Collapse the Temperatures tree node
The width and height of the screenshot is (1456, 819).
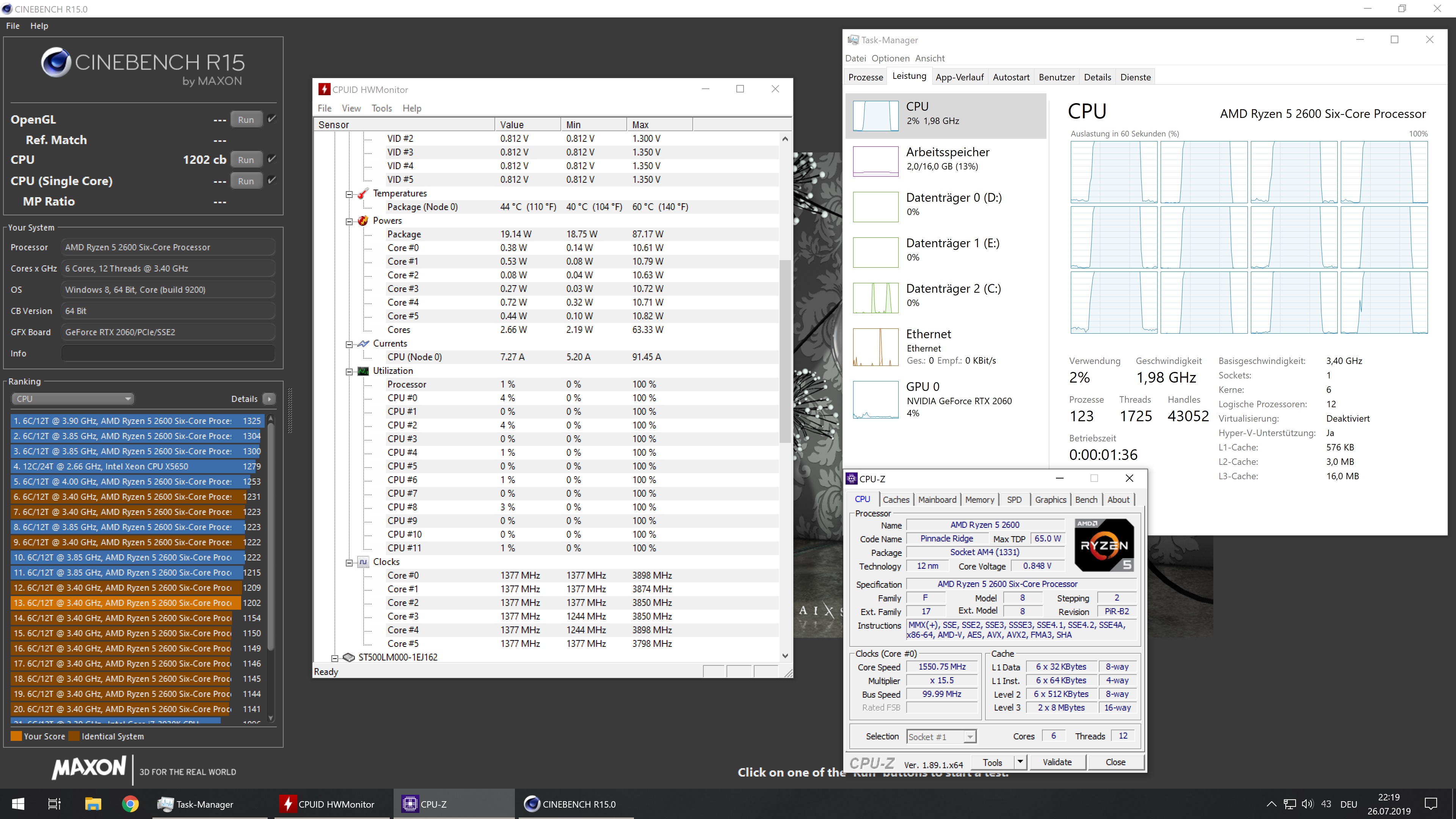click(349, 194)
